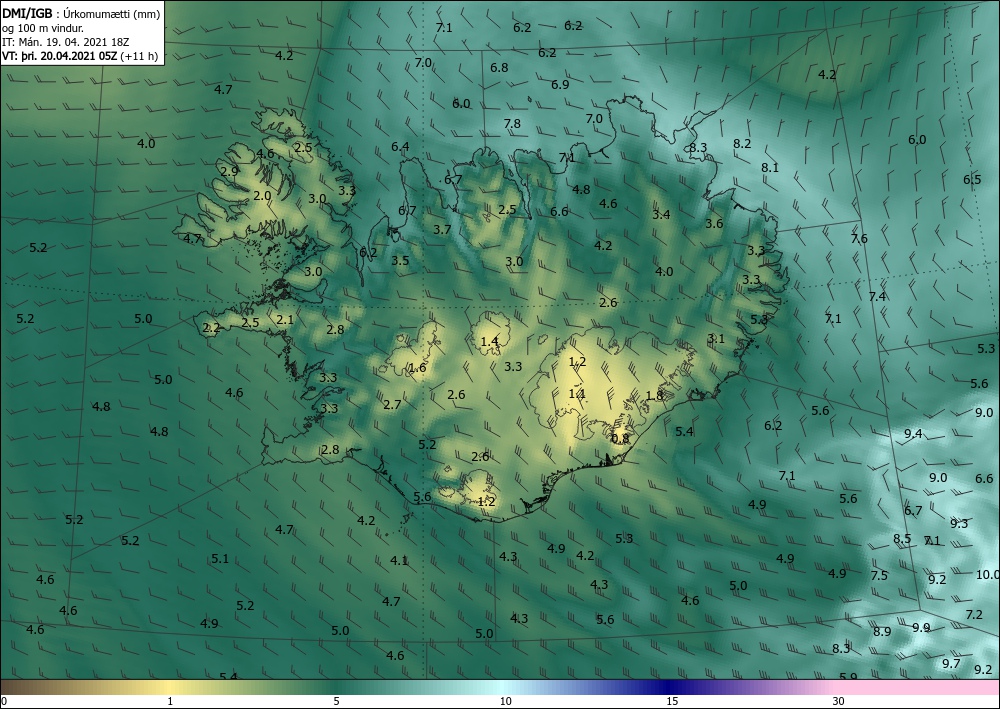Click the map value '6.5'
The image size is (1000, 709).
(972, 180)
